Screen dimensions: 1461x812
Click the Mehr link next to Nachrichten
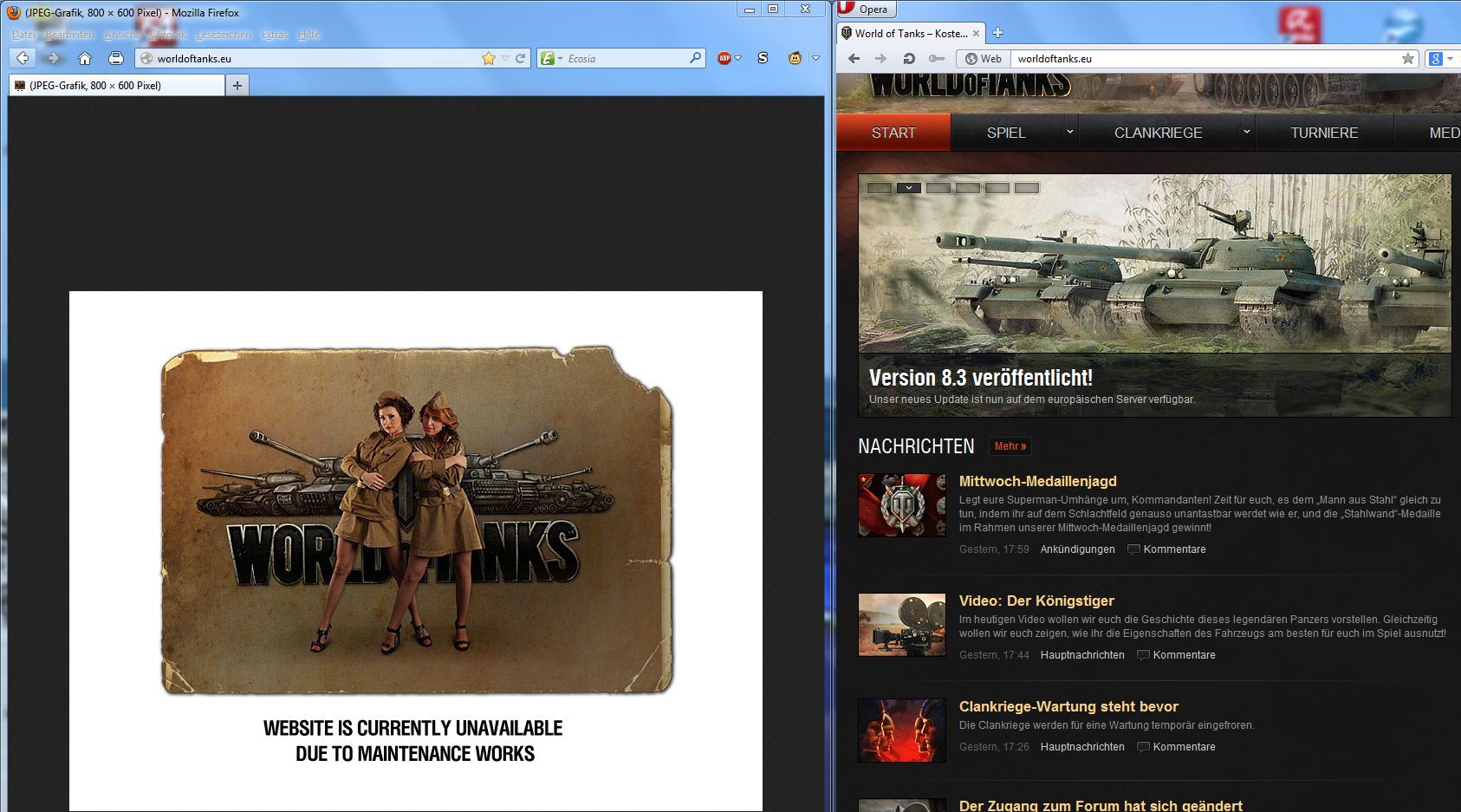pyautogui.click(x=1010, y=446)
